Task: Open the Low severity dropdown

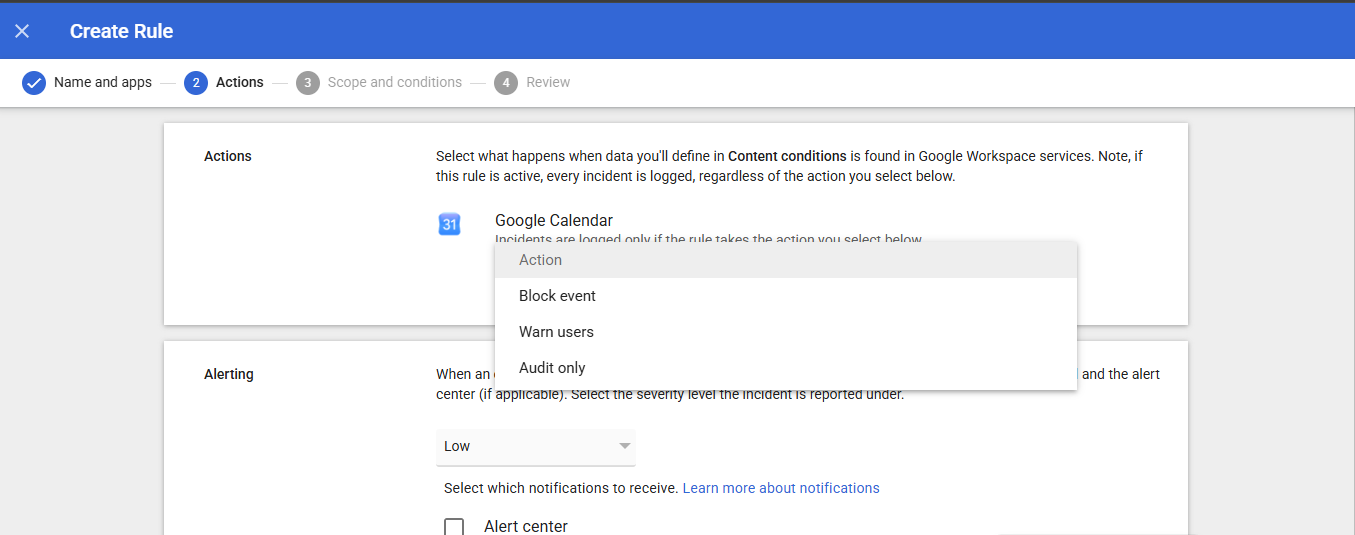Action: [x=536, y=446]
